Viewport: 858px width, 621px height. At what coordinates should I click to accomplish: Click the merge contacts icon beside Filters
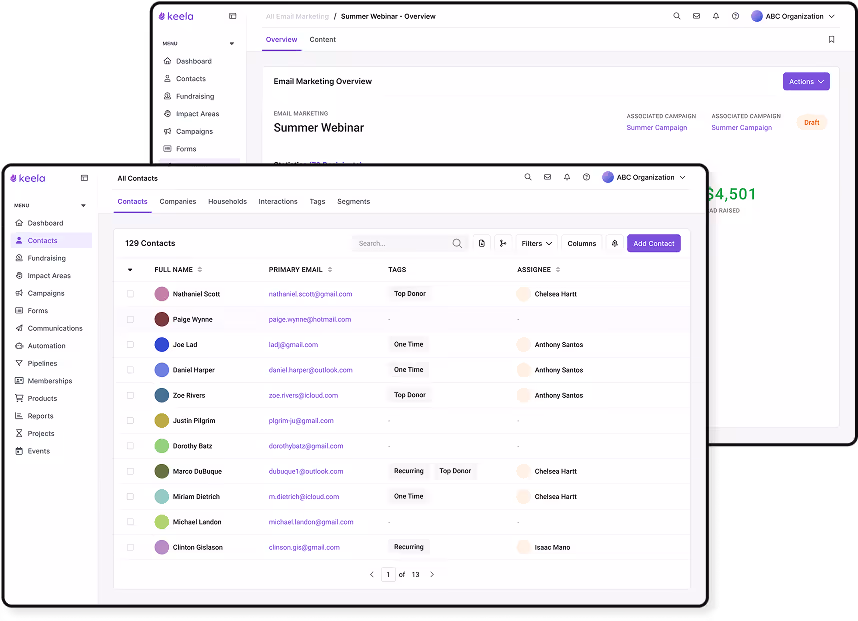point(503,243)
